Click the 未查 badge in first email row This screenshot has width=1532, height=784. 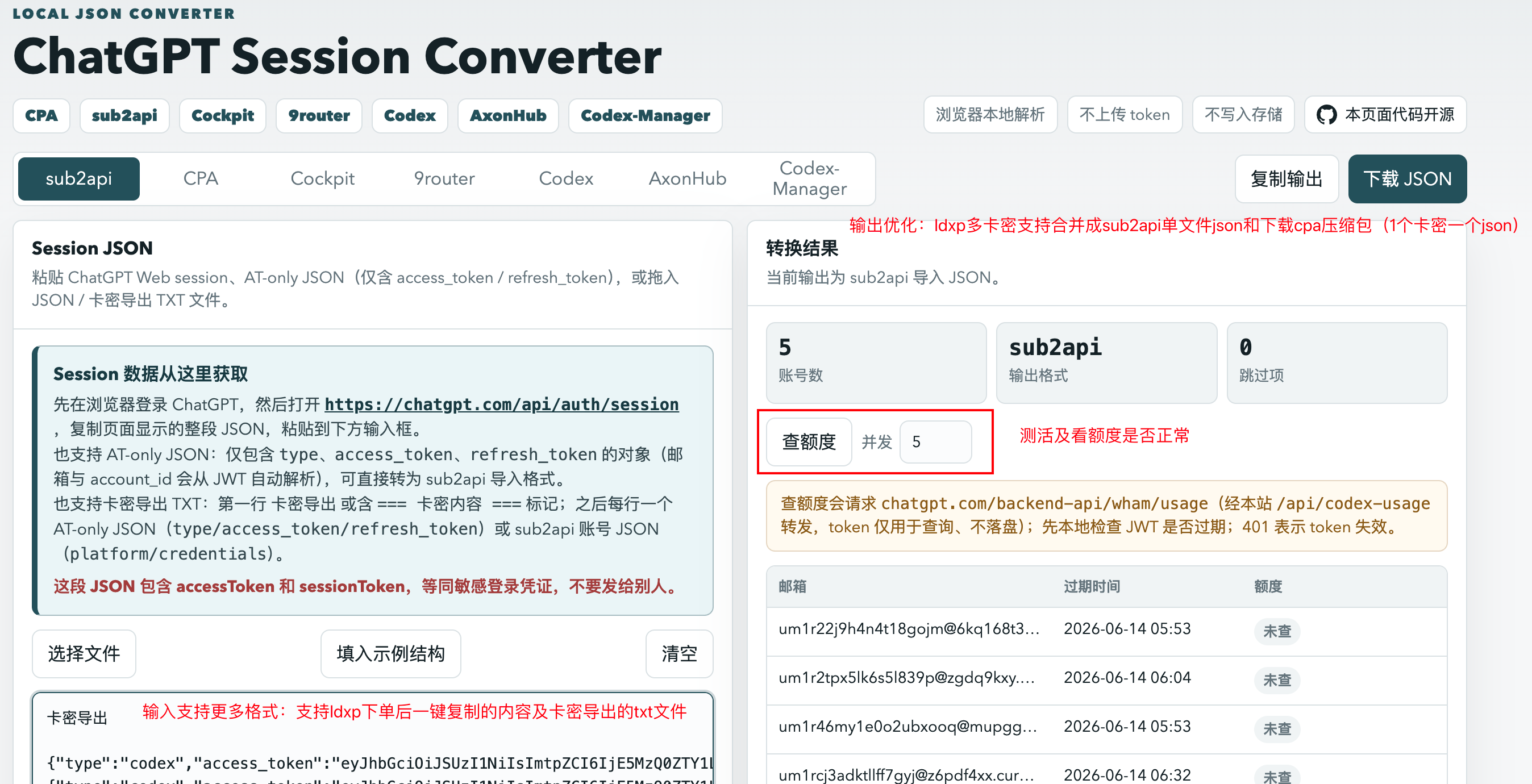pyautogui.click(x=1277, y=631)
